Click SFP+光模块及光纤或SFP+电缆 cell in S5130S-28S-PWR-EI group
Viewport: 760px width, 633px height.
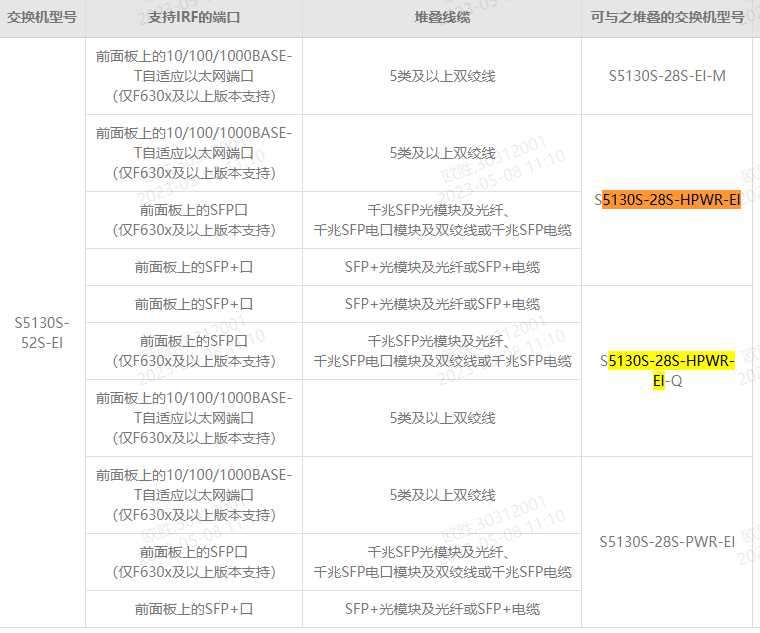(442, 609)
